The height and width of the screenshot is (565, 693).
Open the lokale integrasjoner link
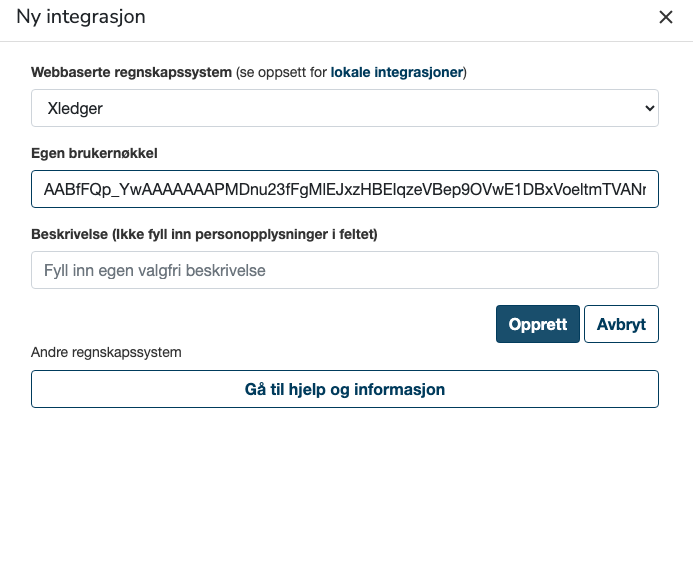[x=396, y=72]
